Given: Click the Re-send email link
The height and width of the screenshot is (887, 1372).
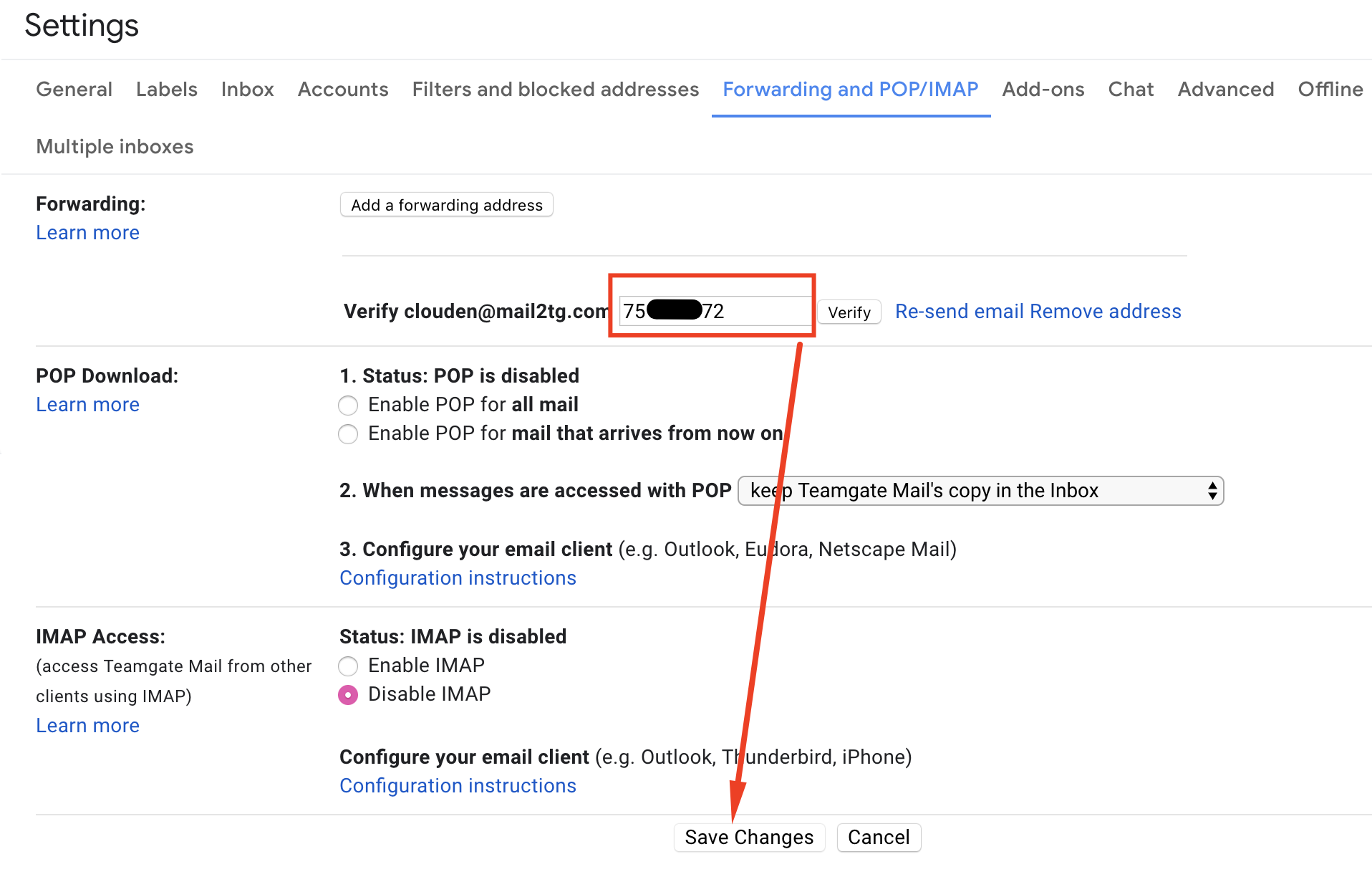Looking at the screenshot, I should 960,311.
